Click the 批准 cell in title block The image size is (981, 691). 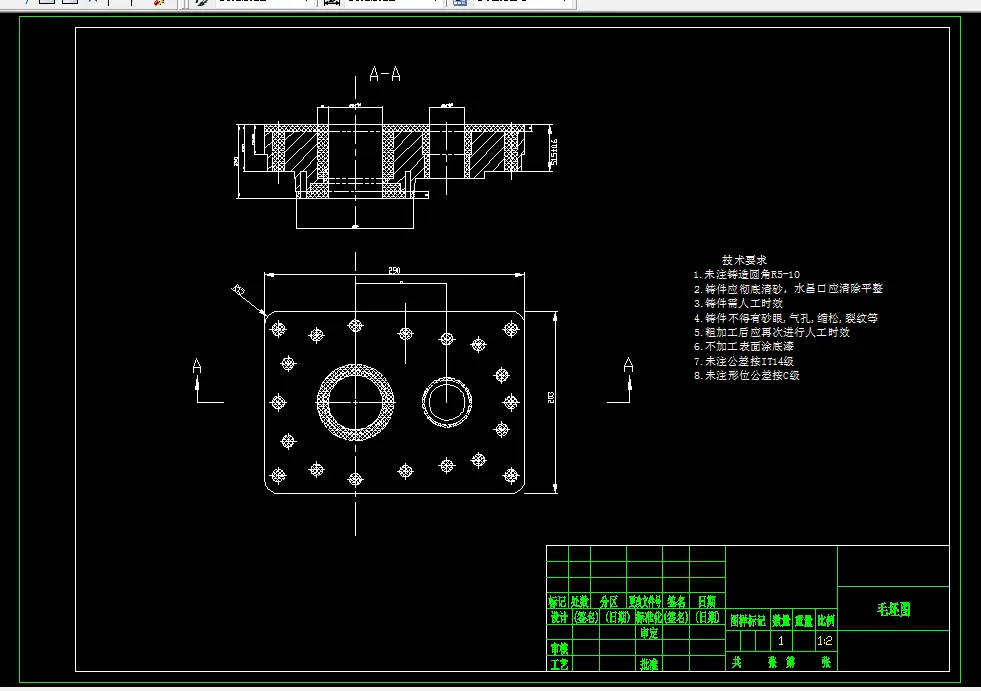coord(649,663)
